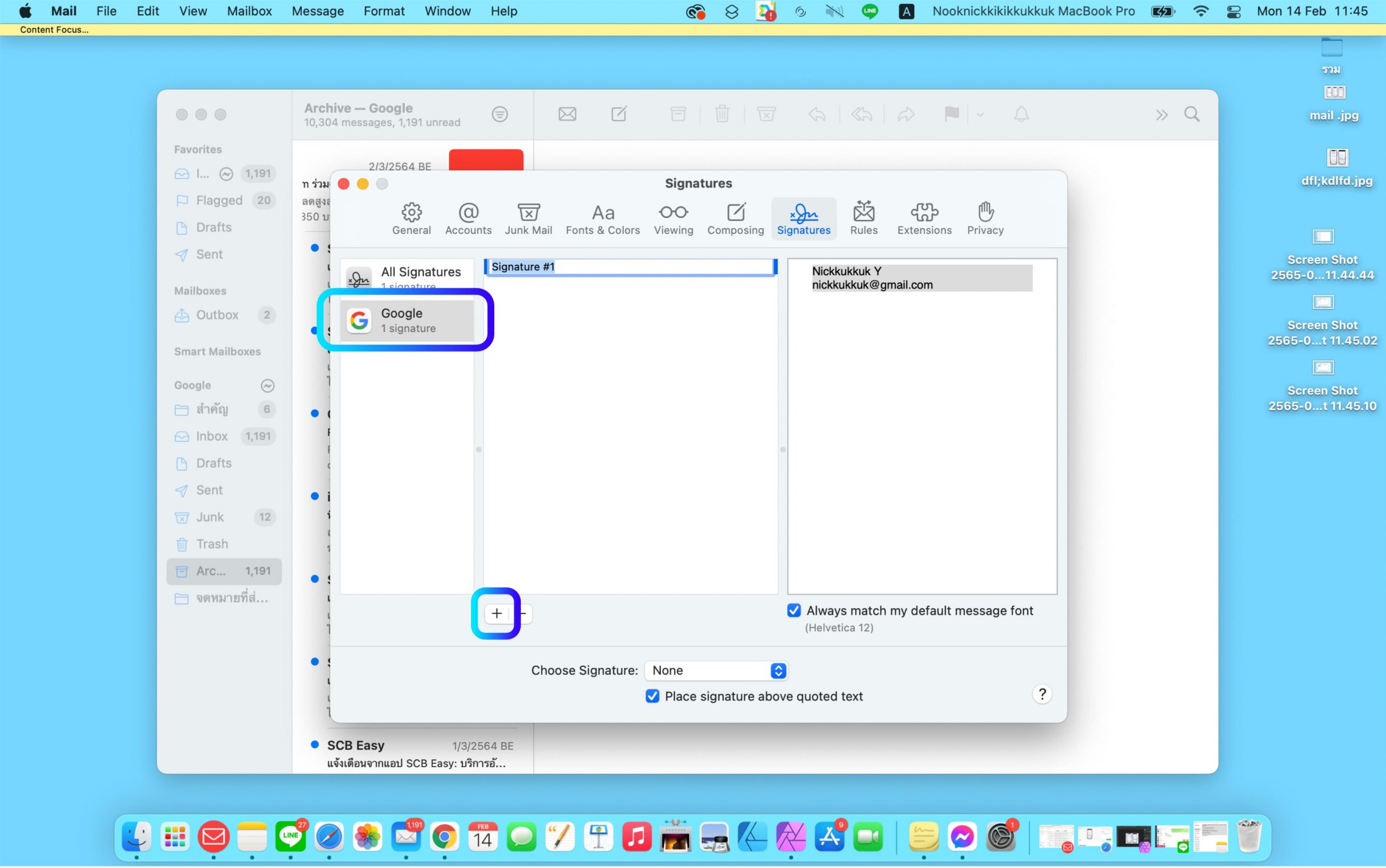
Task: Uncheck Always match my default message font
Action: click(x=794, y=610)
